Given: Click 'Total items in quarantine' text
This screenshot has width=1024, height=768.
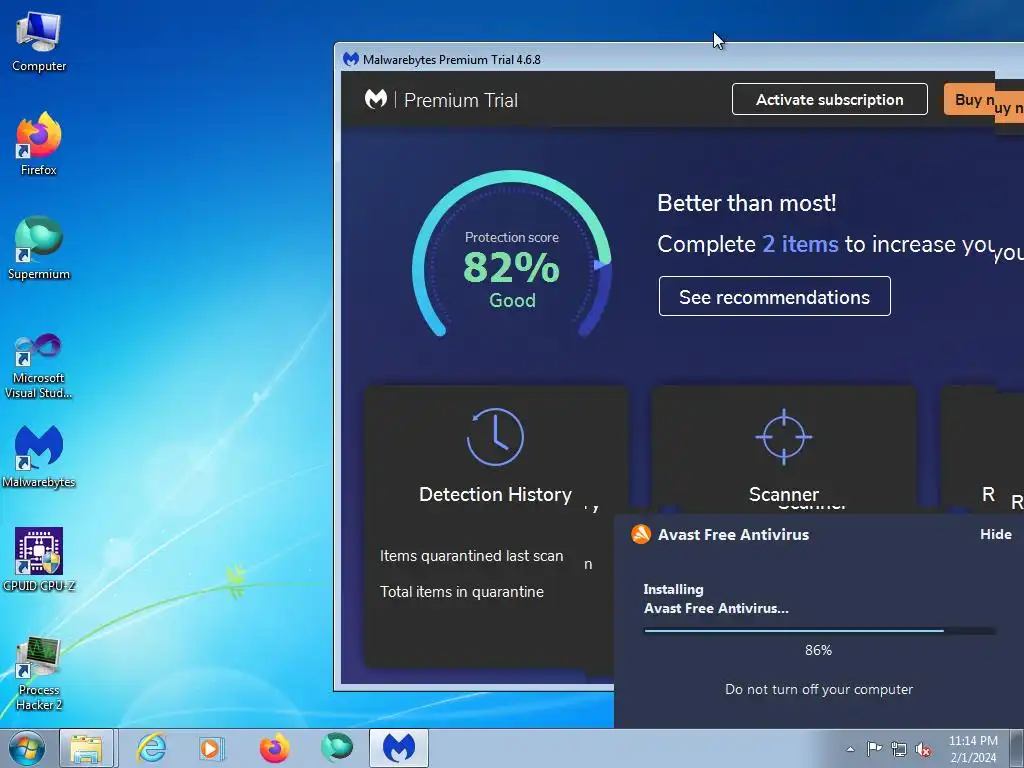Looking at the screenshot, I should point(462,592).
